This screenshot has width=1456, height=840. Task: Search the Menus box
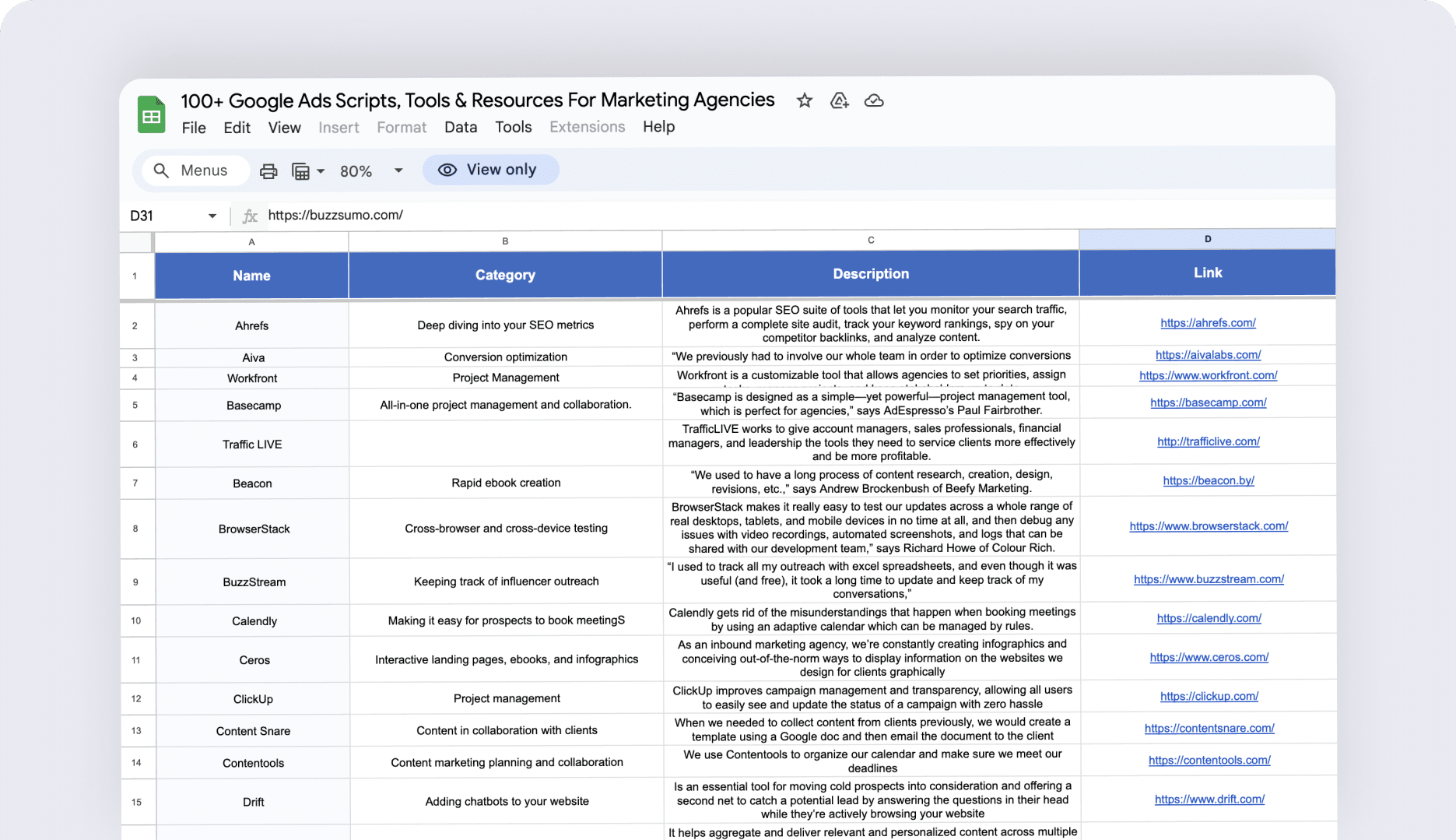pyautogui.click(x=195, y=170)
